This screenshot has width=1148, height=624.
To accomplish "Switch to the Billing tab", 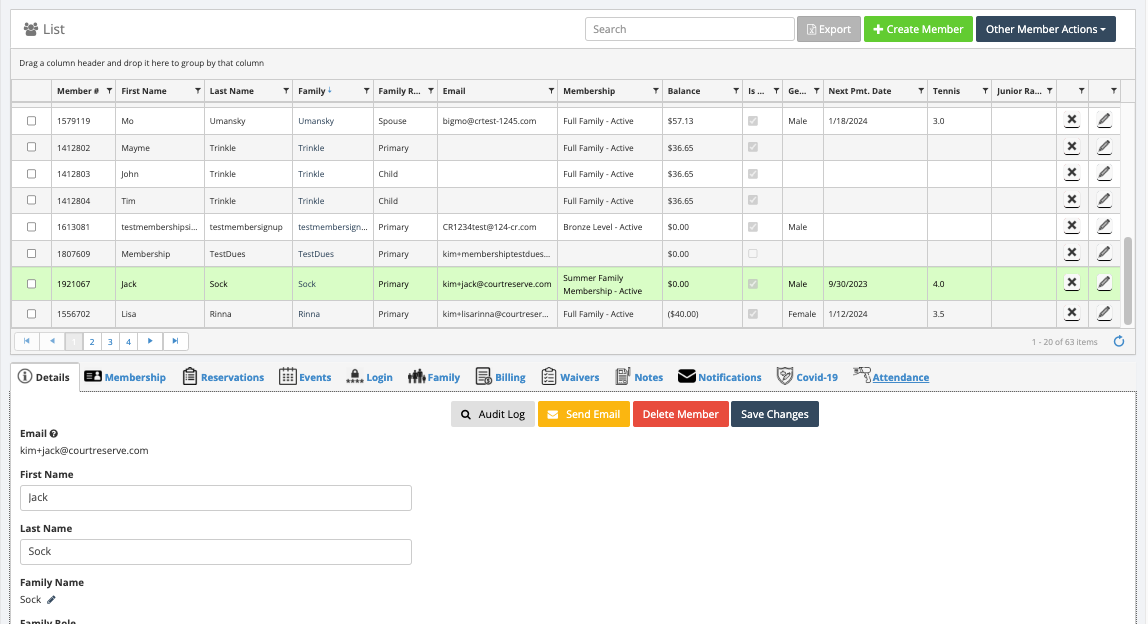I will coord(499,377).
